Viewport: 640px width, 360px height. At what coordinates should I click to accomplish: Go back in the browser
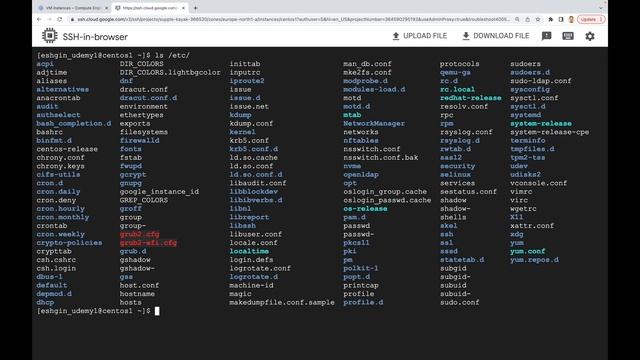[39, 19]
